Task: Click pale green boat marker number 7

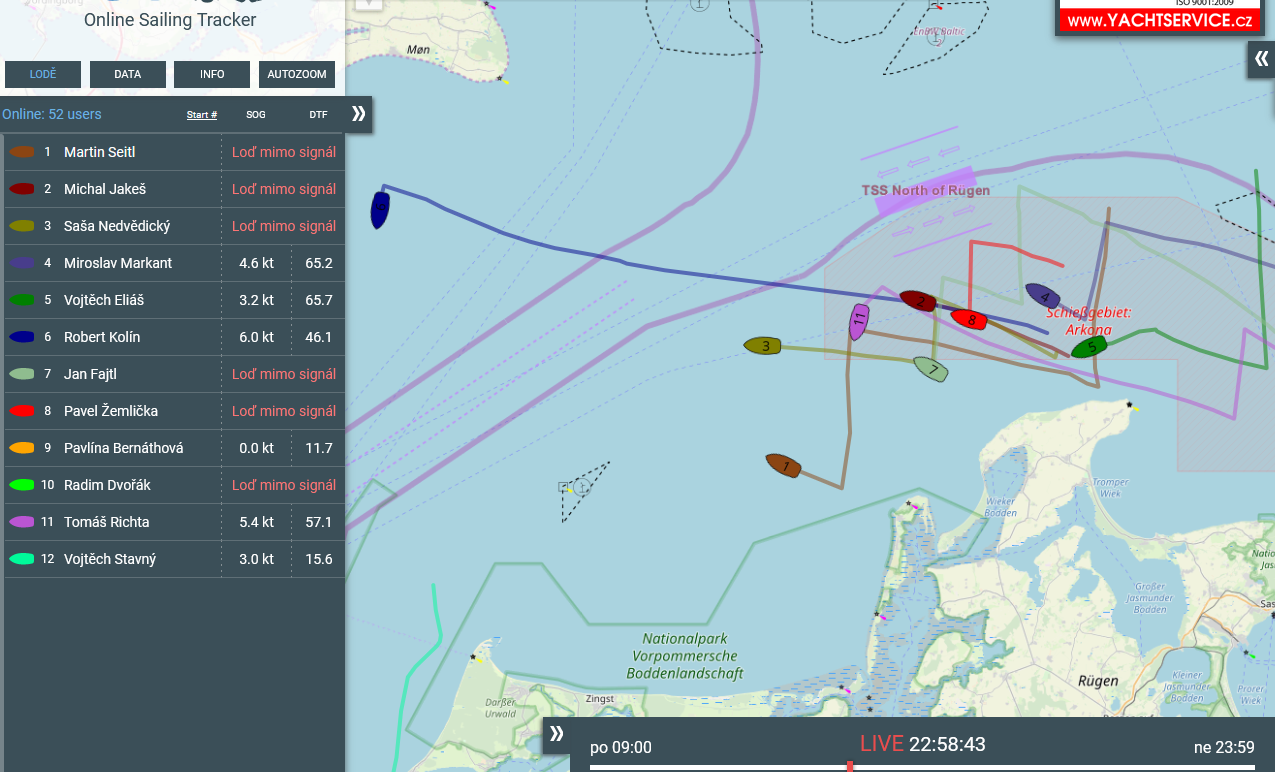Action: (x=931, y=369)
